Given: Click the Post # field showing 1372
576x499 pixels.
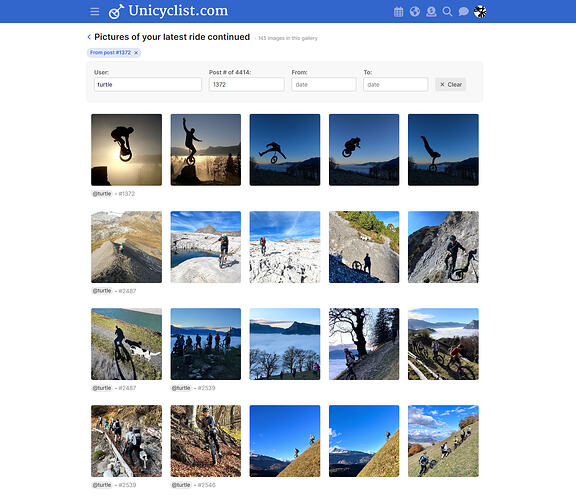Looking at the screenshot, I should 246,85.
